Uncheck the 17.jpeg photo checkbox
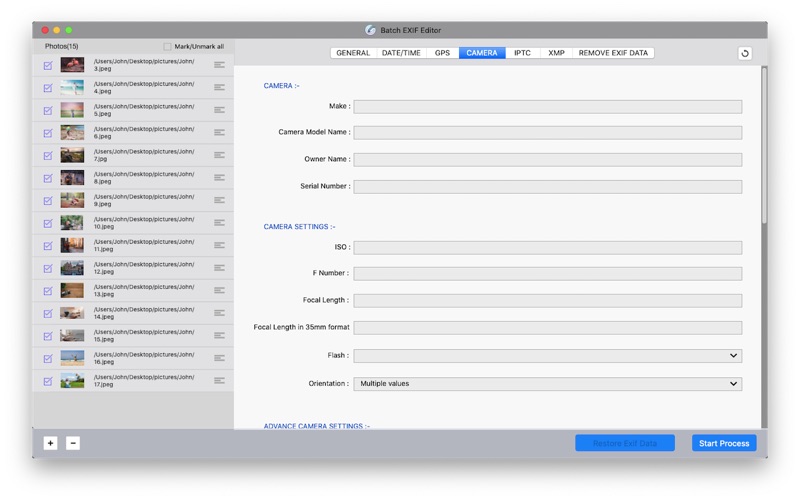 (x=48, y=381)
